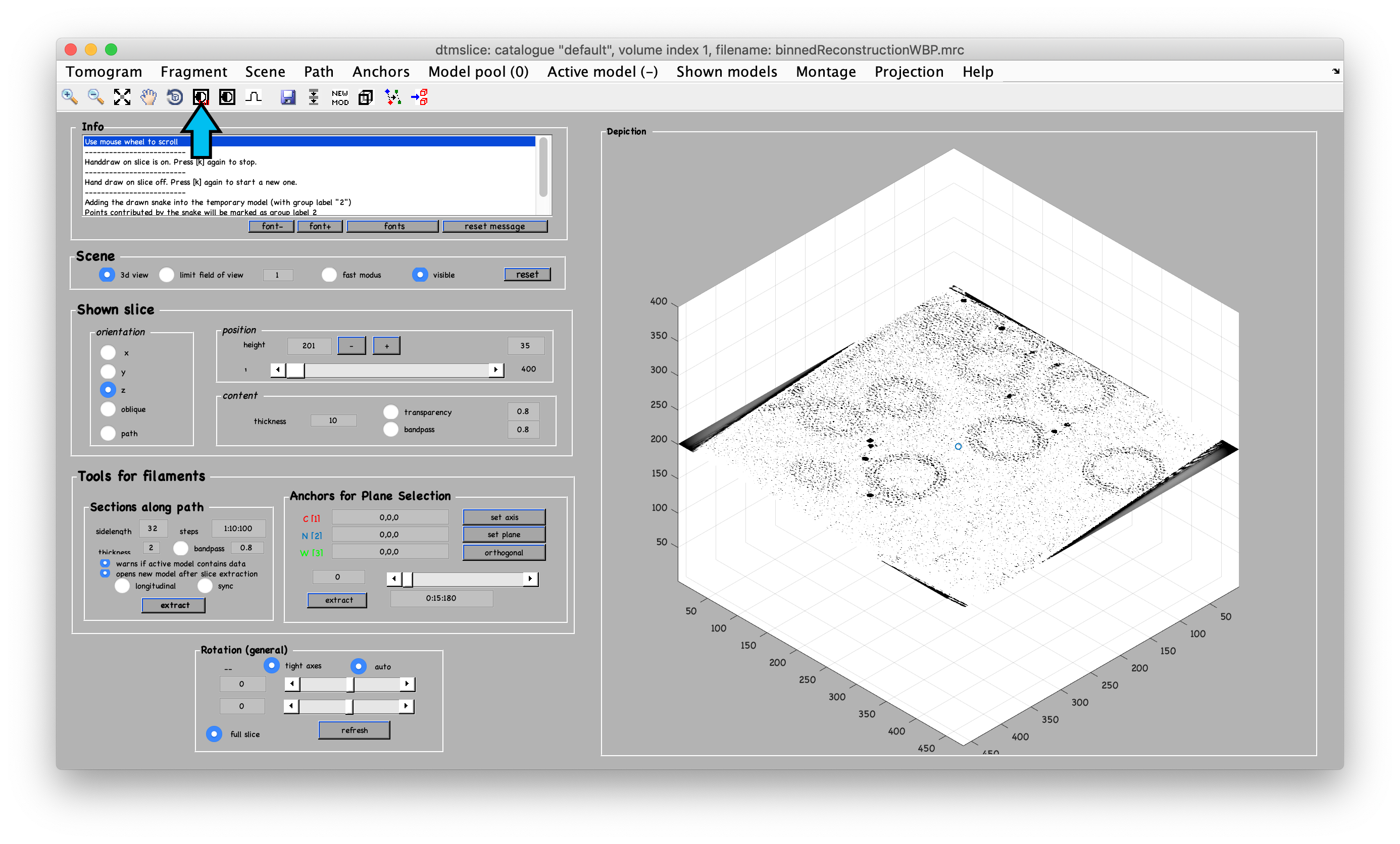Open the Projection menu
The image size is (1400, 844).
coord(909,72)
